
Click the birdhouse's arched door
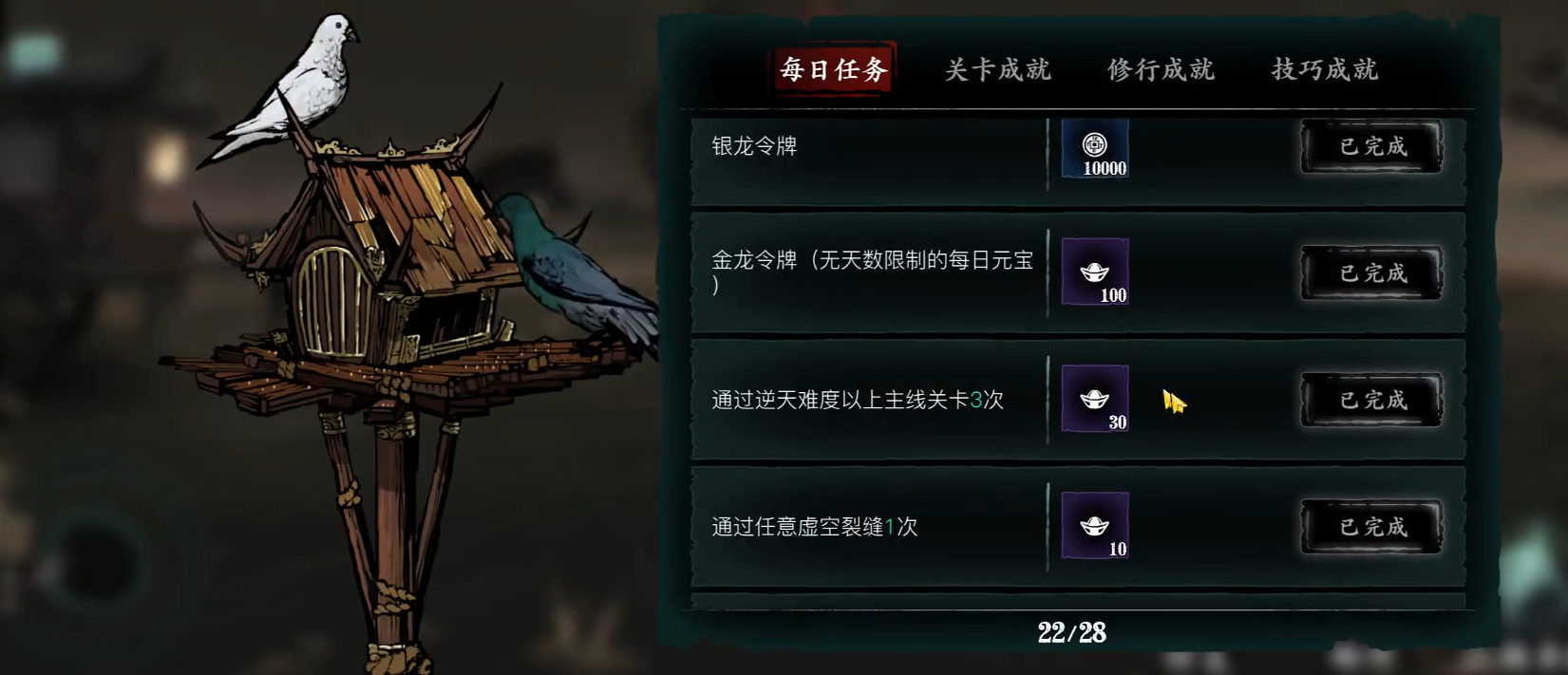click(x=331, y=300)
